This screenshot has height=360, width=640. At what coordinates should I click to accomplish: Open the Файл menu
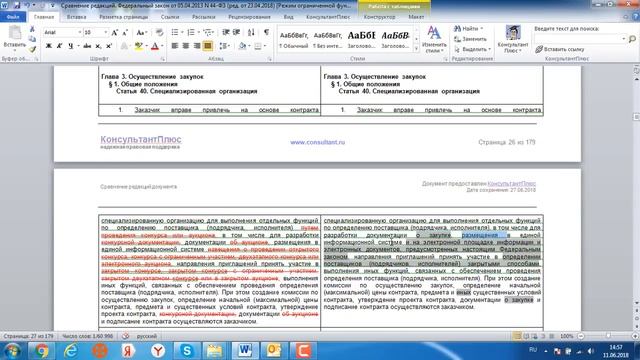pos(13,17)
